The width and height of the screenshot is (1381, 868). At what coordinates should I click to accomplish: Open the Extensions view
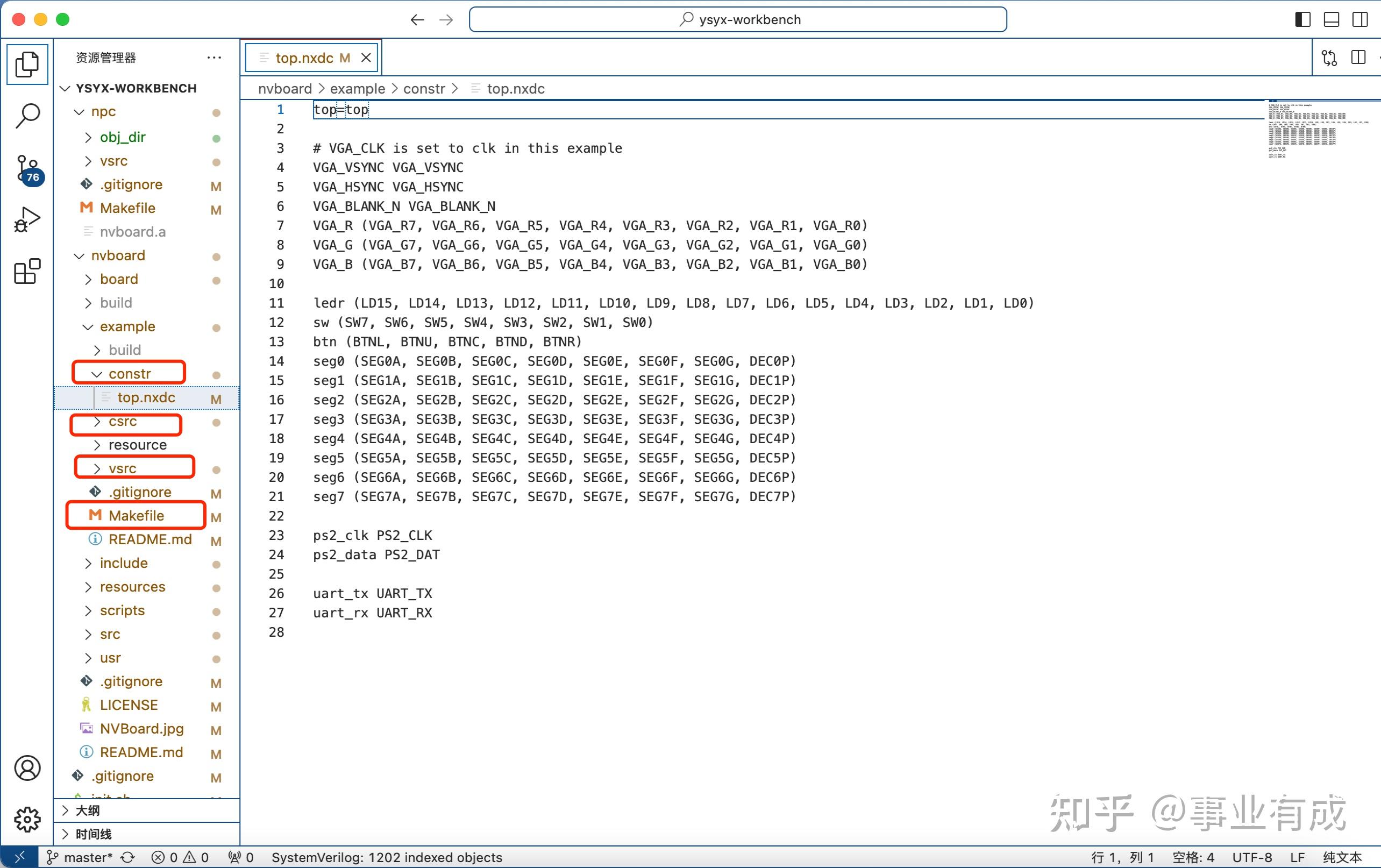point(27,272)
